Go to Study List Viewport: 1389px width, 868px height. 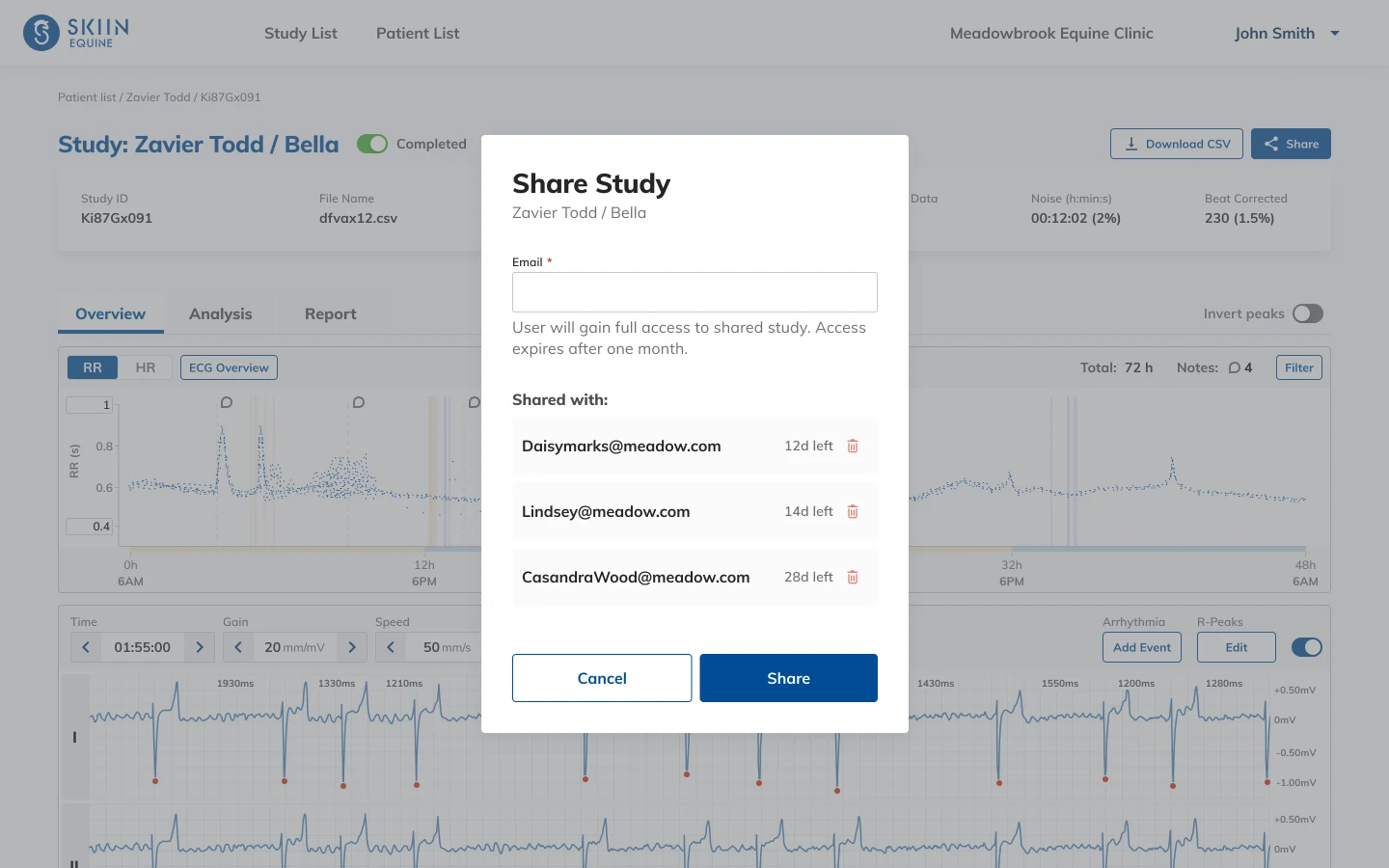click(x=301, y=33)
